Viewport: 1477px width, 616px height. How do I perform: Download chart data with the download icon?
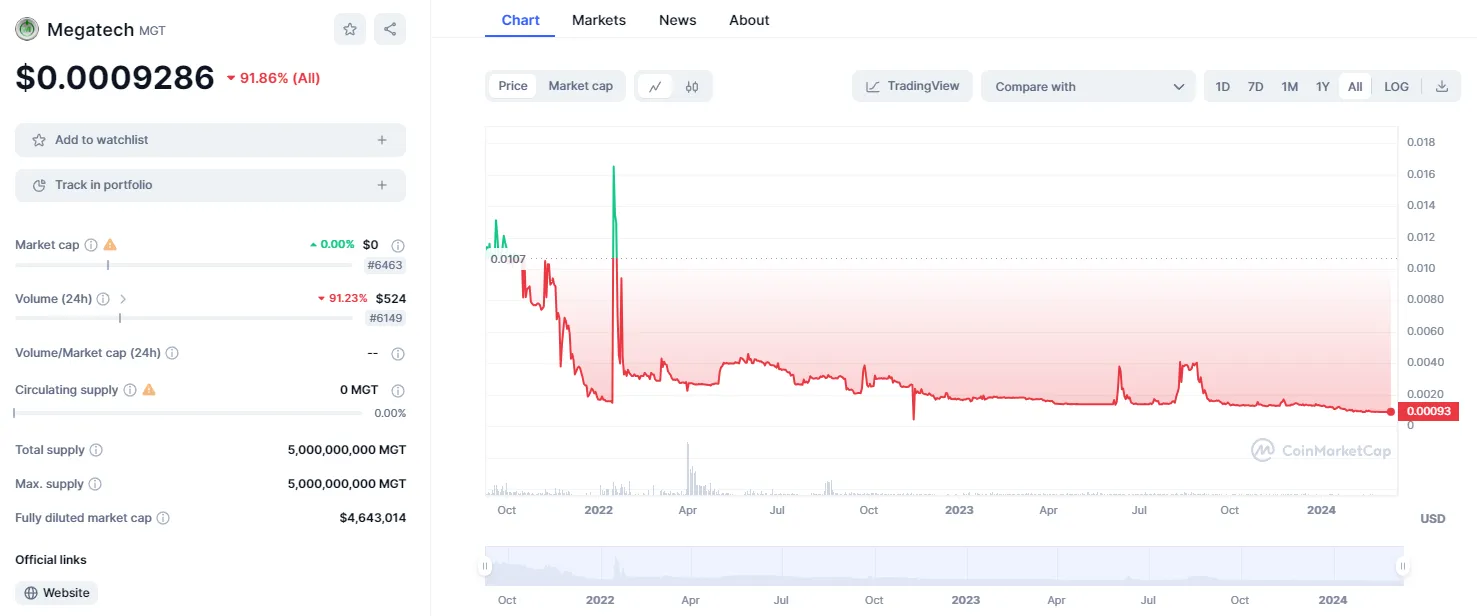(x=1442, y=86)
